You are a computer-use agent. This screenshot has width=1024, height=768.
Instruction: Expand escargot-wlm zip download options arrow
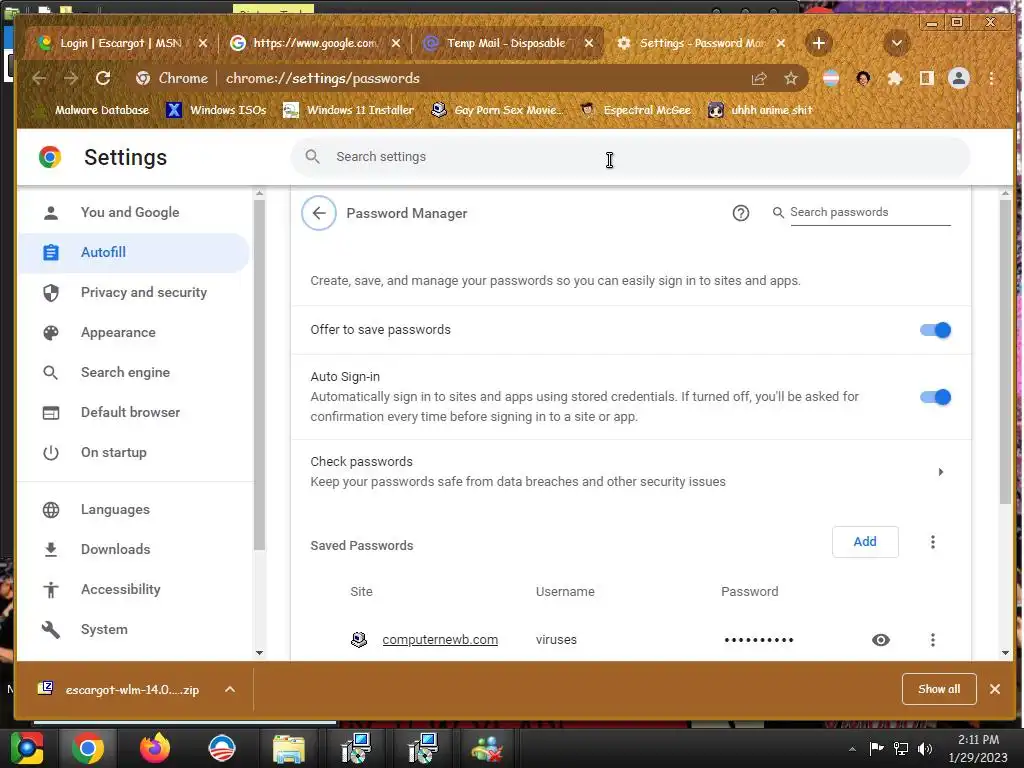(230, 689)
